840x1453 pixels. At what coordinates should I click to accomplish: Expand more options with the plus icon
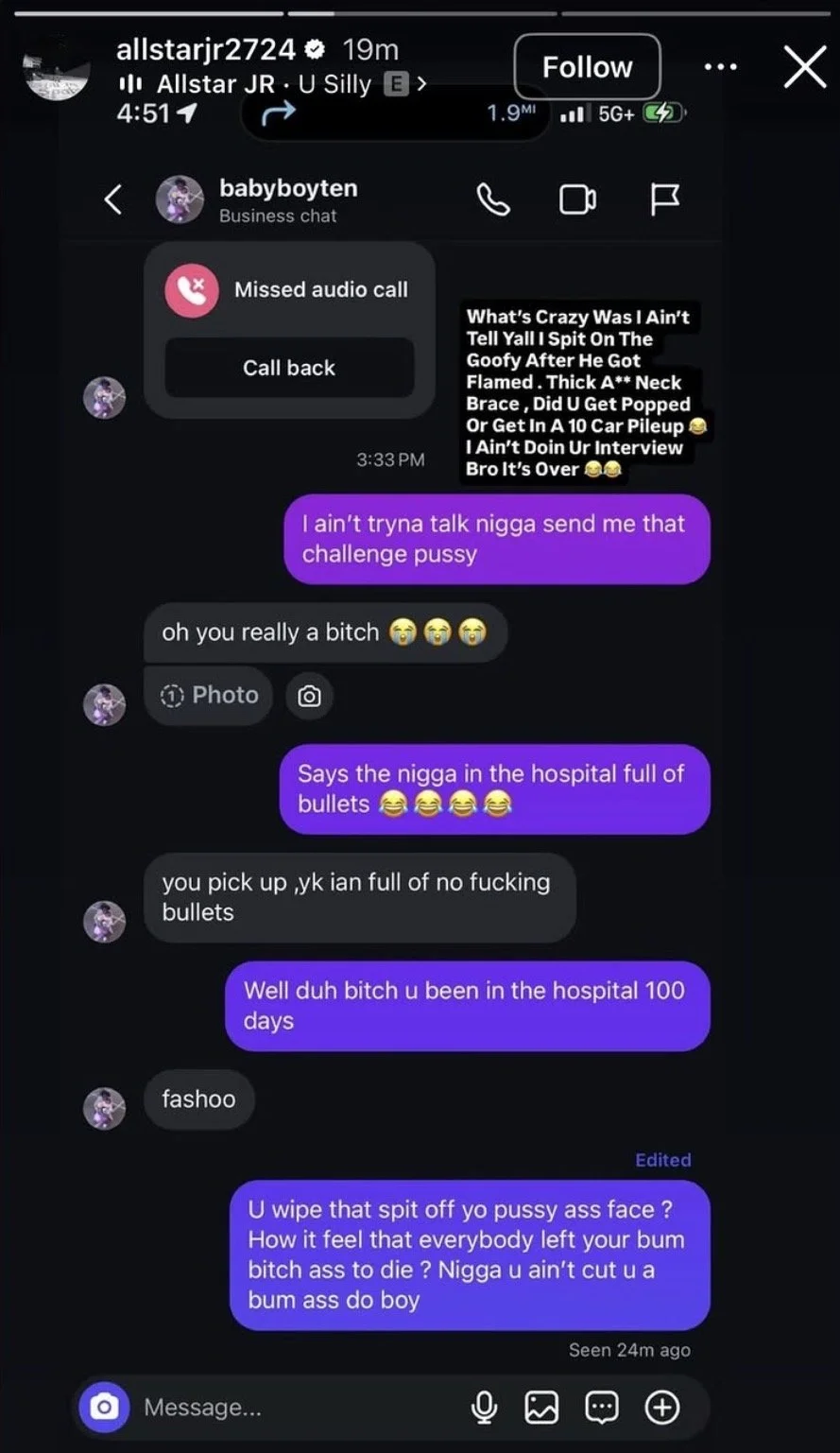[x=662, y=1408]
